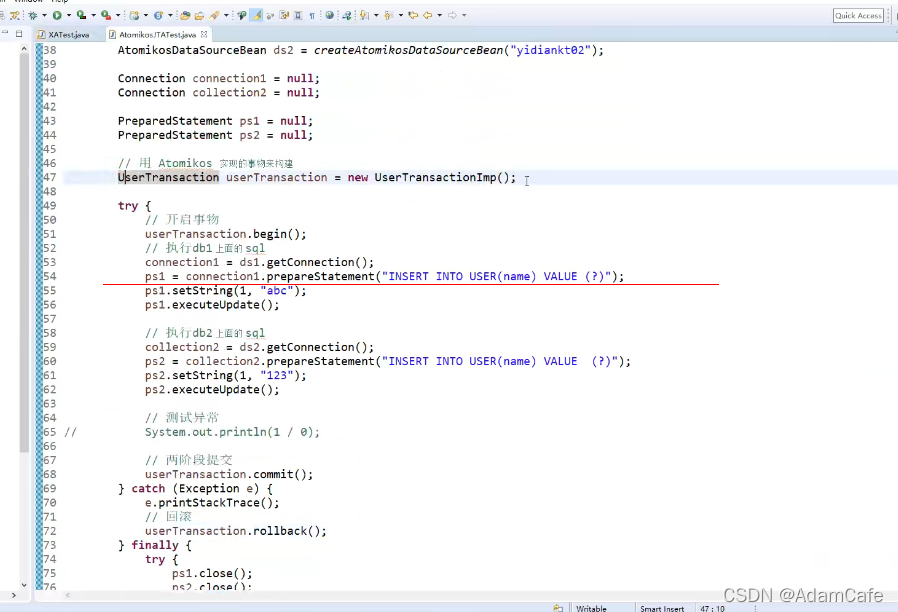This screenshot has height=612, width=898.
Task: Minimize the left view panel
Action: pyautogui.click(x=5, y=33)
